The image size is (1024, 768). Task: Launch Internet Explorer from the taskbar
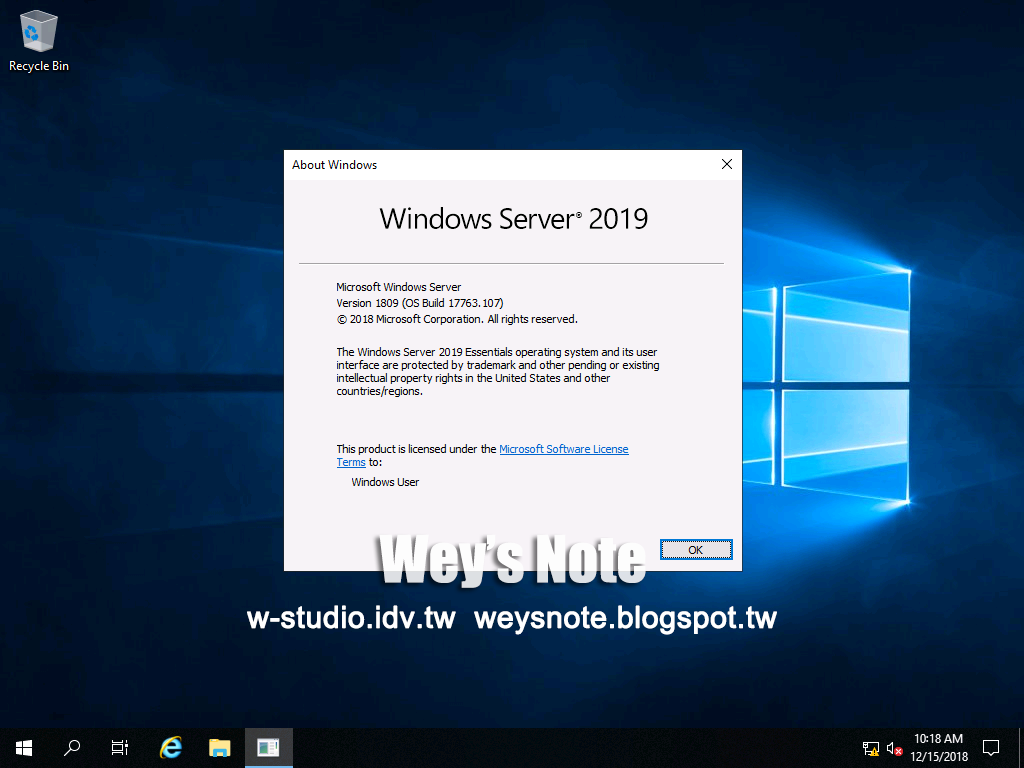tap(171, 748)
